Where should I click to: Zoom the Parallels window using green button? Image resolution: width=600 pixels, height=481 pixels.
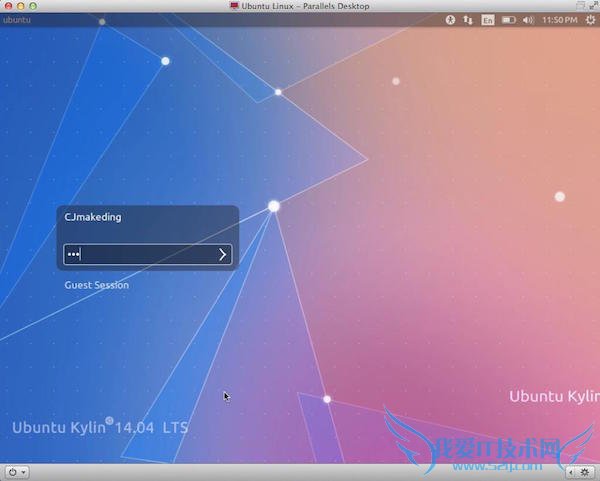(x=33, y=6)
